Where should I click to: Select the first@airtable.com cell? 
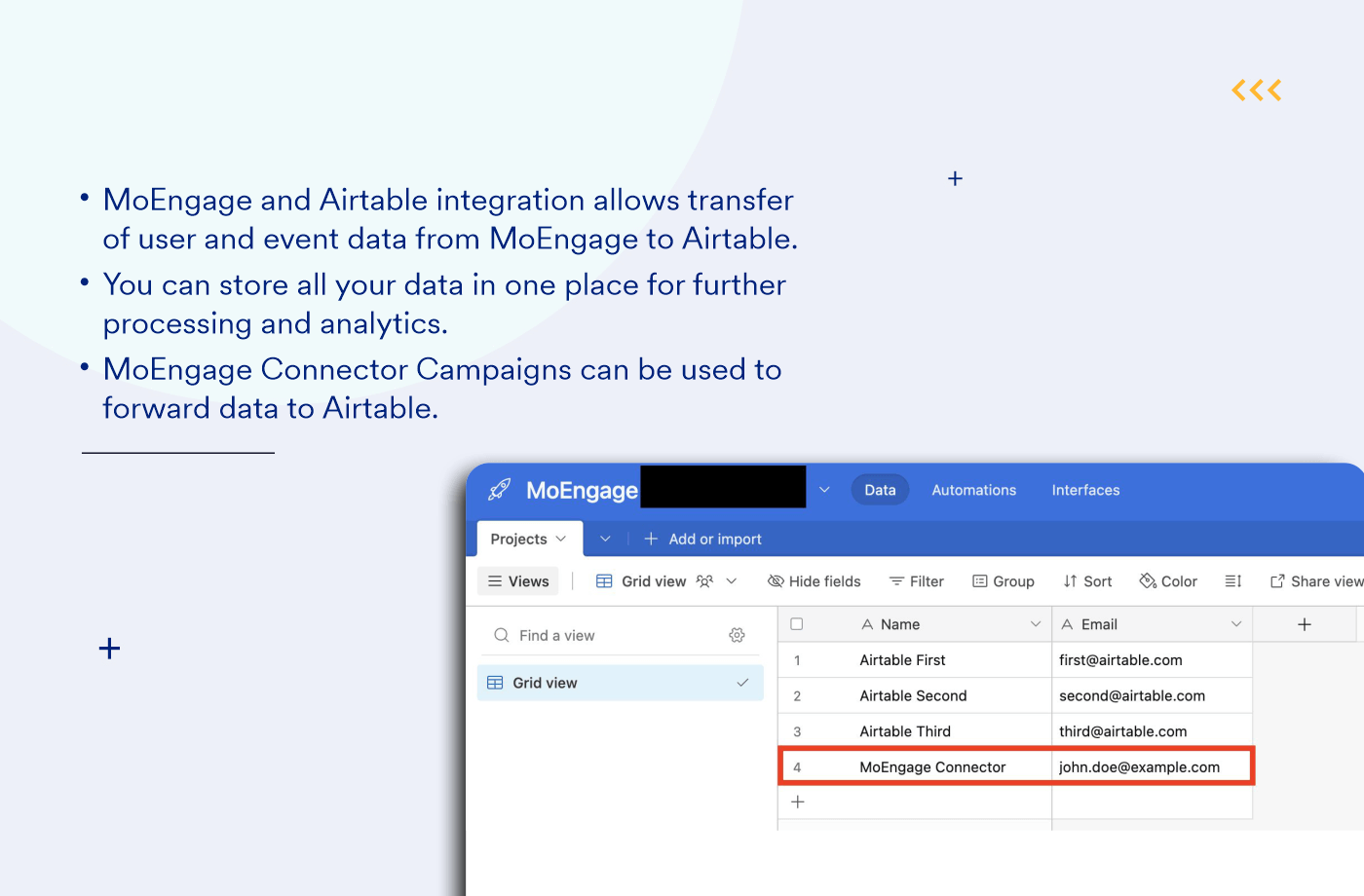pyautogui.click(x=1152, y=660)
